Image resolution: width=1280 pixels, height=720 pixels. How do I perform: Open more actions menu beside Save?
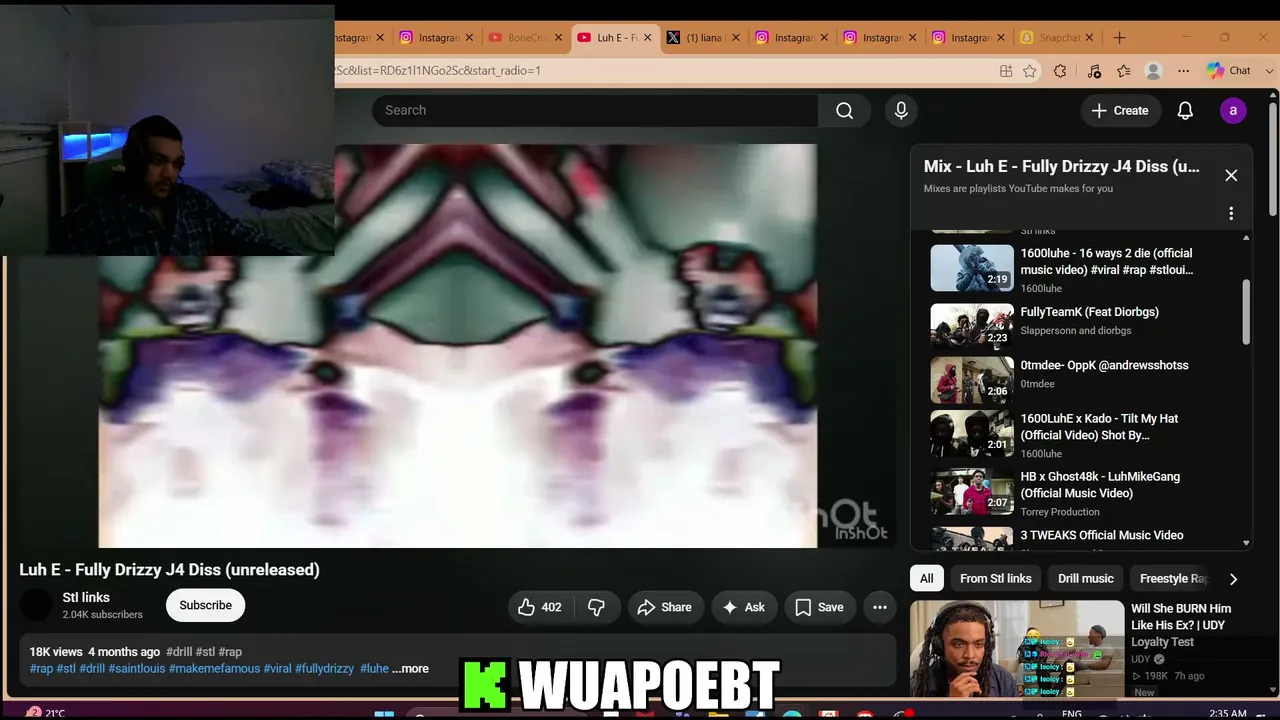880,607
